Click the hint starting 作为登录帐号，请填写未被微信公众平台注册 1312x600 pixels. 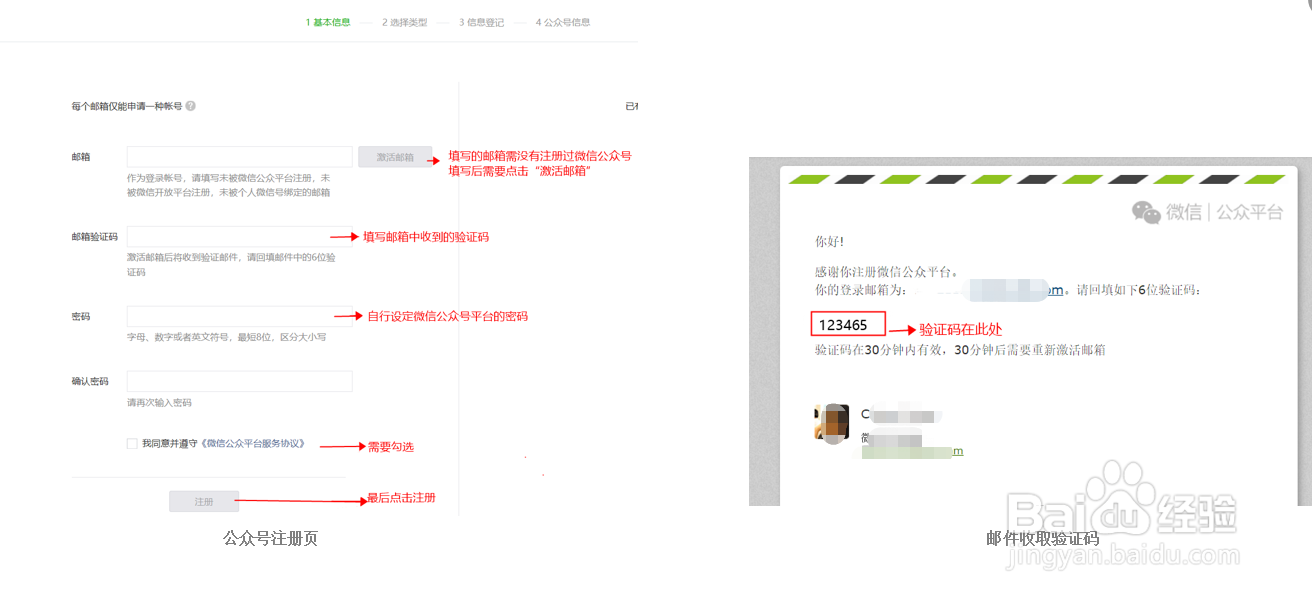pos(228,185)
